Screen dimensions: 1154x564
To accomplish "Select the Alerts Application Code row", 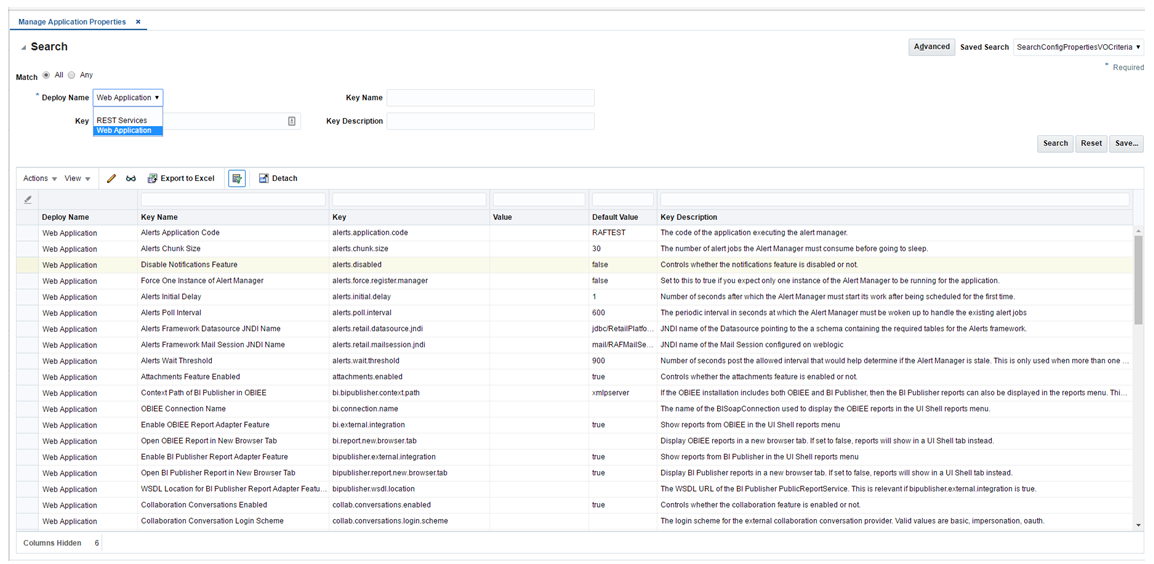I will (574, 233).
